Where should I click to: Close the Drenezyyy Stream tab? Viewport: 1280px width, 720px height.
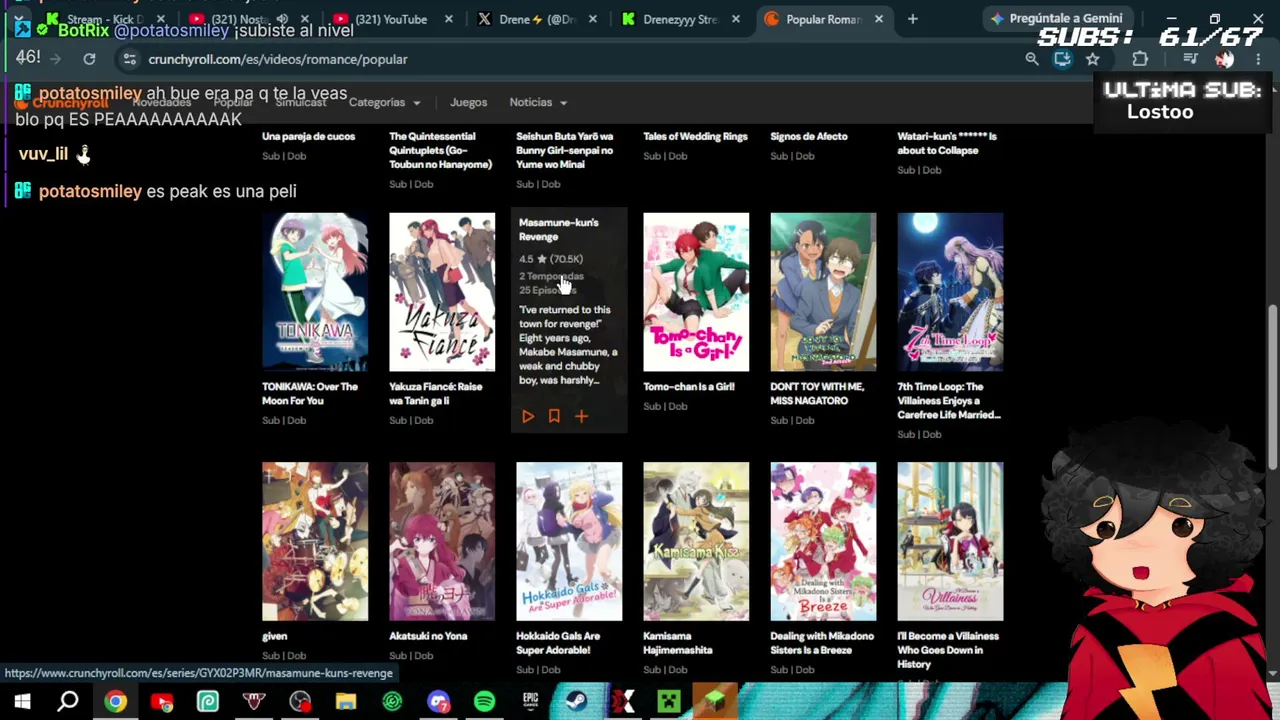click(x=737, y=19)
